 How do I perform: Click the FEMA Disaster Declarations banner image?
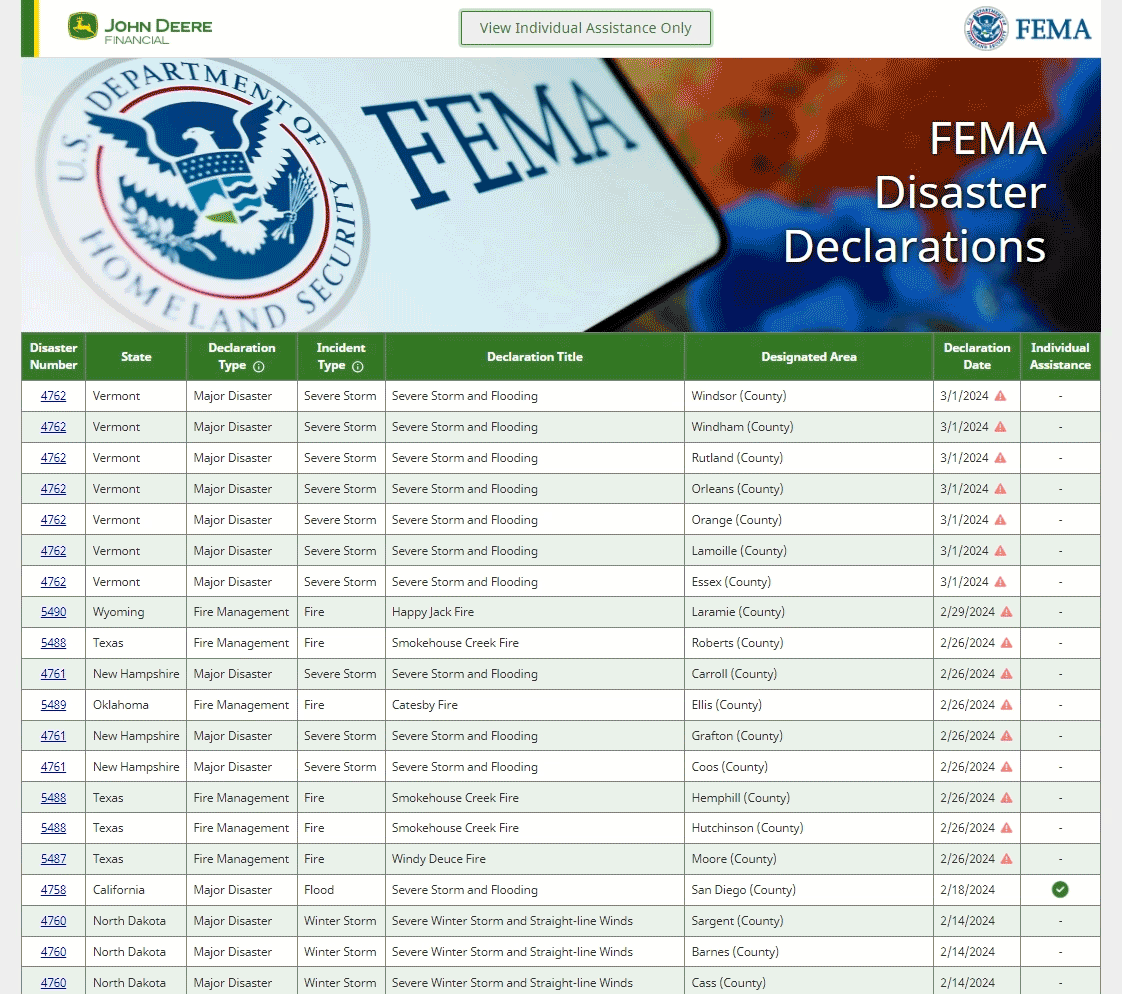tap(560, 195)
